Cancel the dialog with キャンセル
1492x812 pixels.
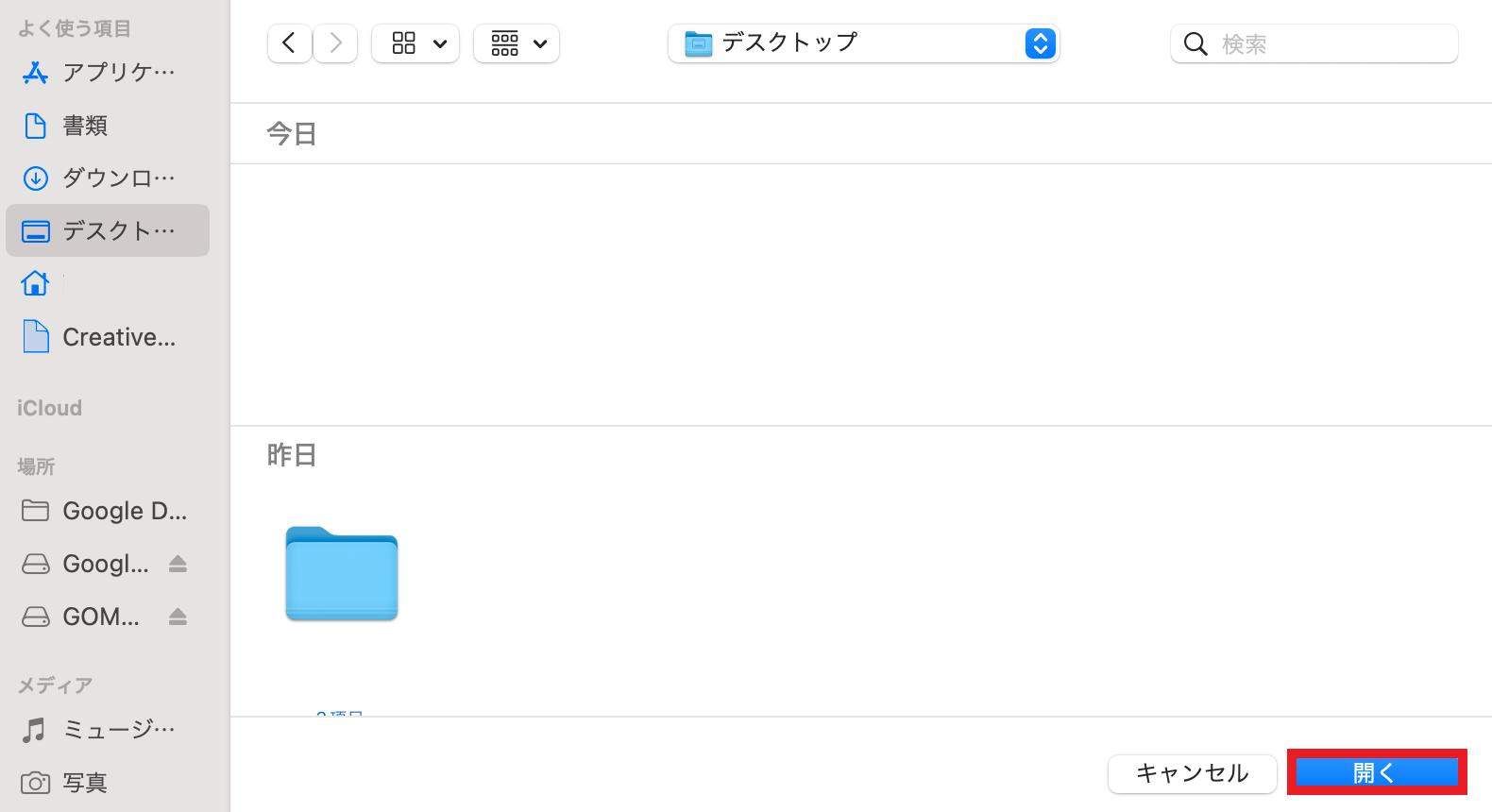coord(1192,773)
